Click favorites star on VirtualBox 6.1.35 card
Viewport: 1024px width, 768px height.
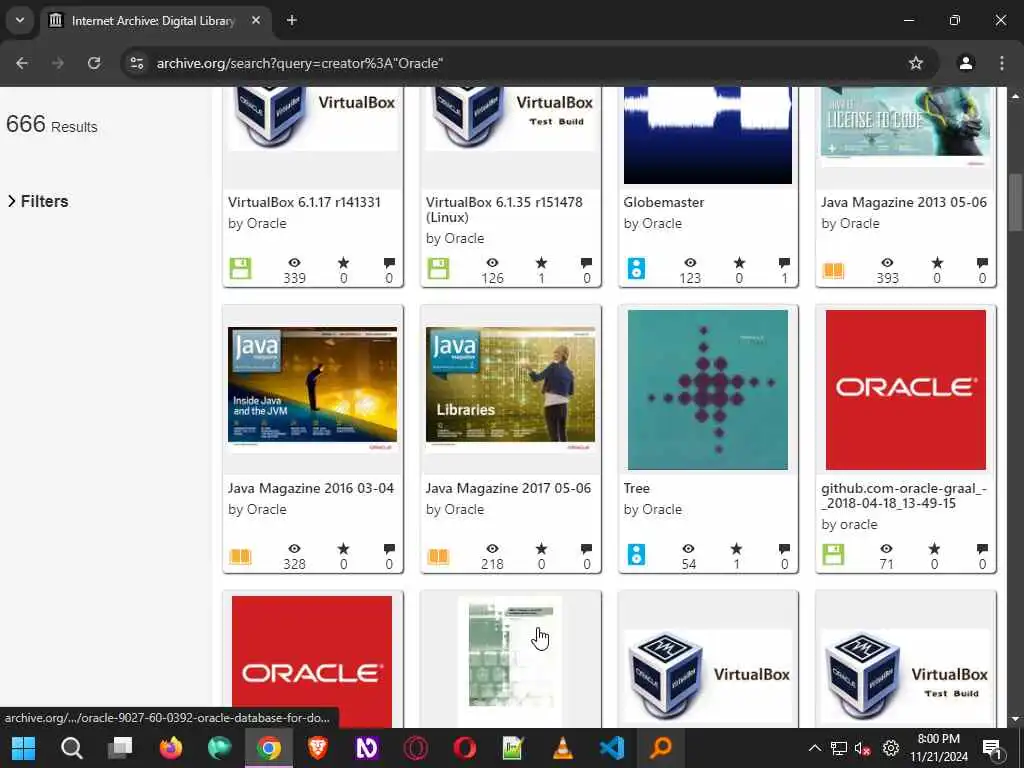pyautogui.click(x=541, y=263)
